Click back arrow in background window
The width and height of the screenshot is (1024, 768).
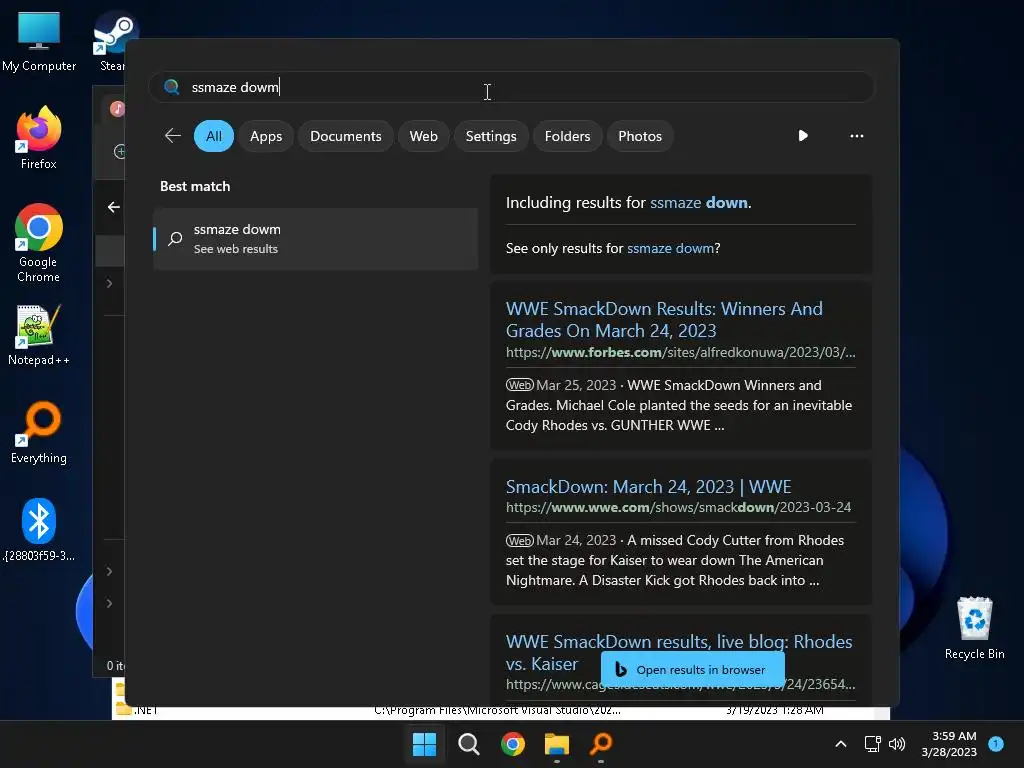(114, 207)
